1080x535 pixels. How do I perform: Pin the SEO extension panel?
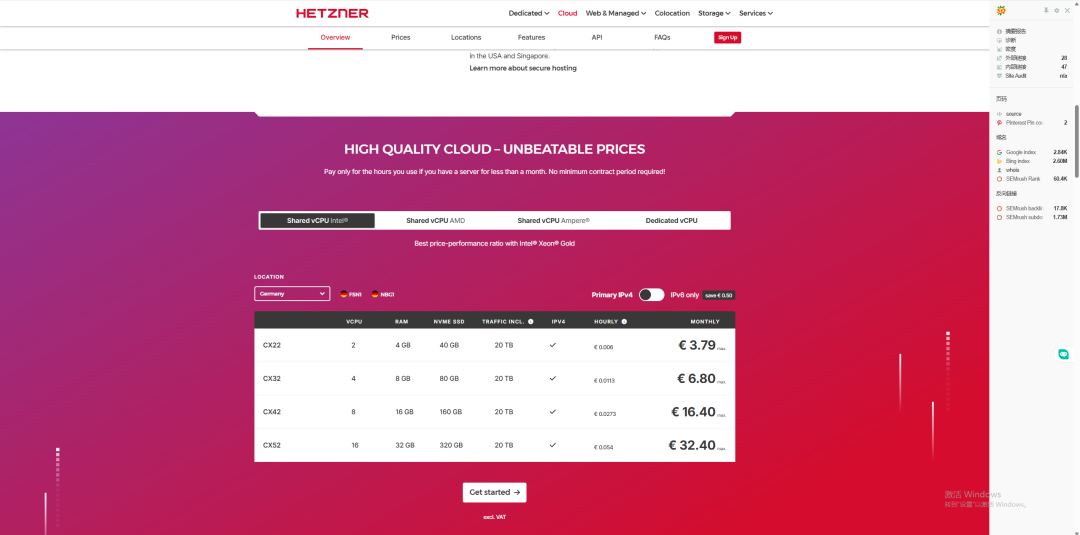tap(1046, 10)
